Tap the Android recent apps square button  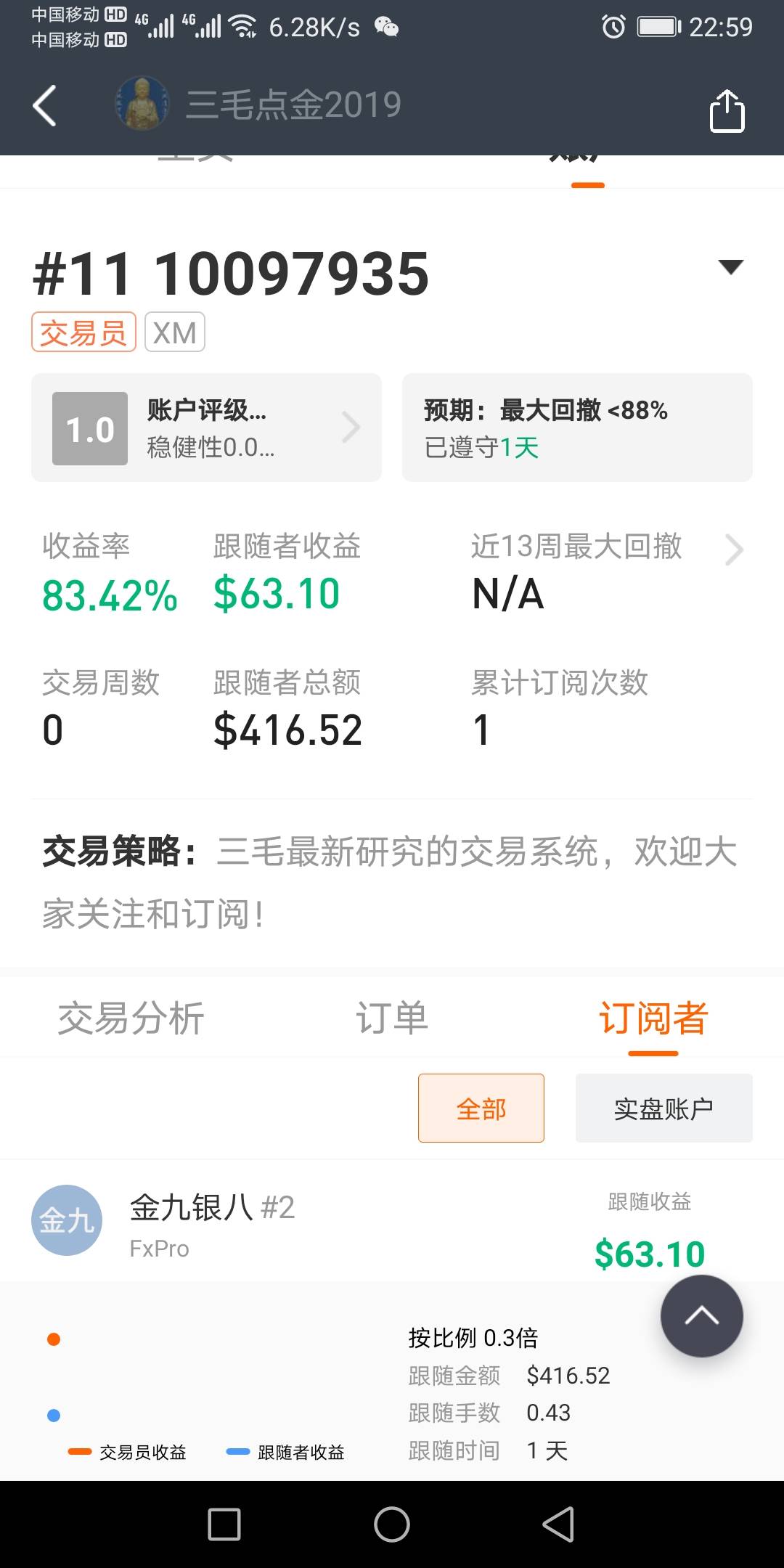click(x=224, y=1524)
